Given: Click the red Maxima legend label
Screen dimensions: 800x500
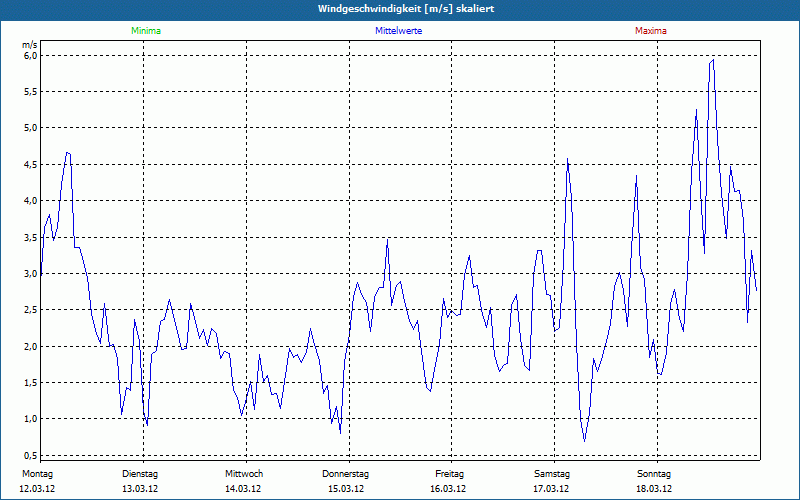Looking at the screenshot, I should (x=651, y=31).
